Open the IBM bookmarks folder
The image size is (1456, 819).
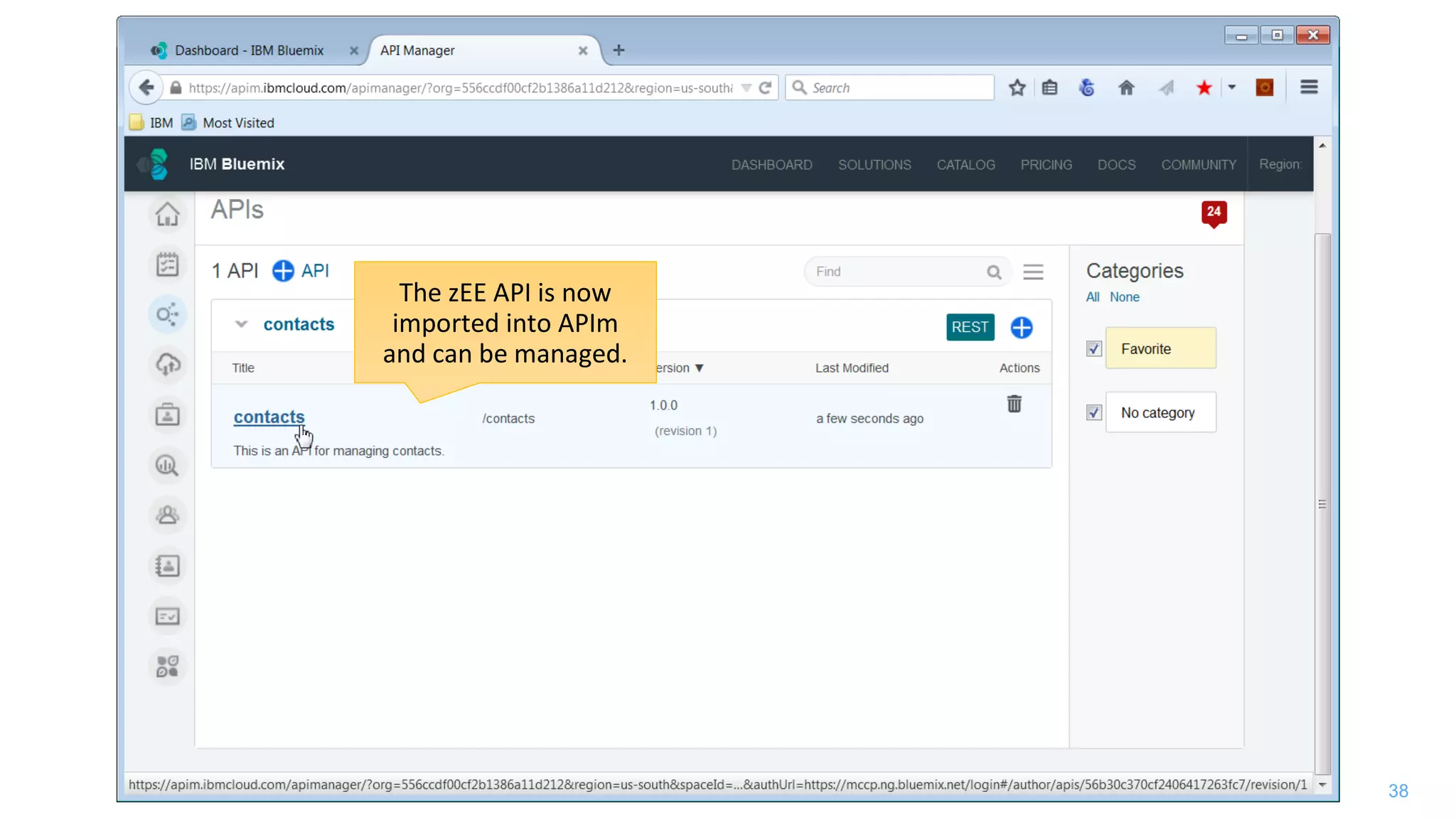(x=151, y=122)
